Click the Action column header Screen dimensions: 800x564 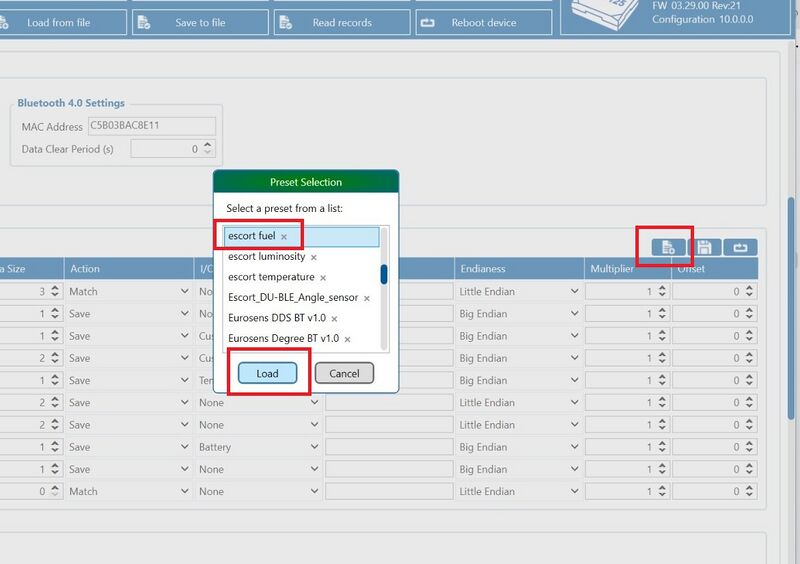129,268
